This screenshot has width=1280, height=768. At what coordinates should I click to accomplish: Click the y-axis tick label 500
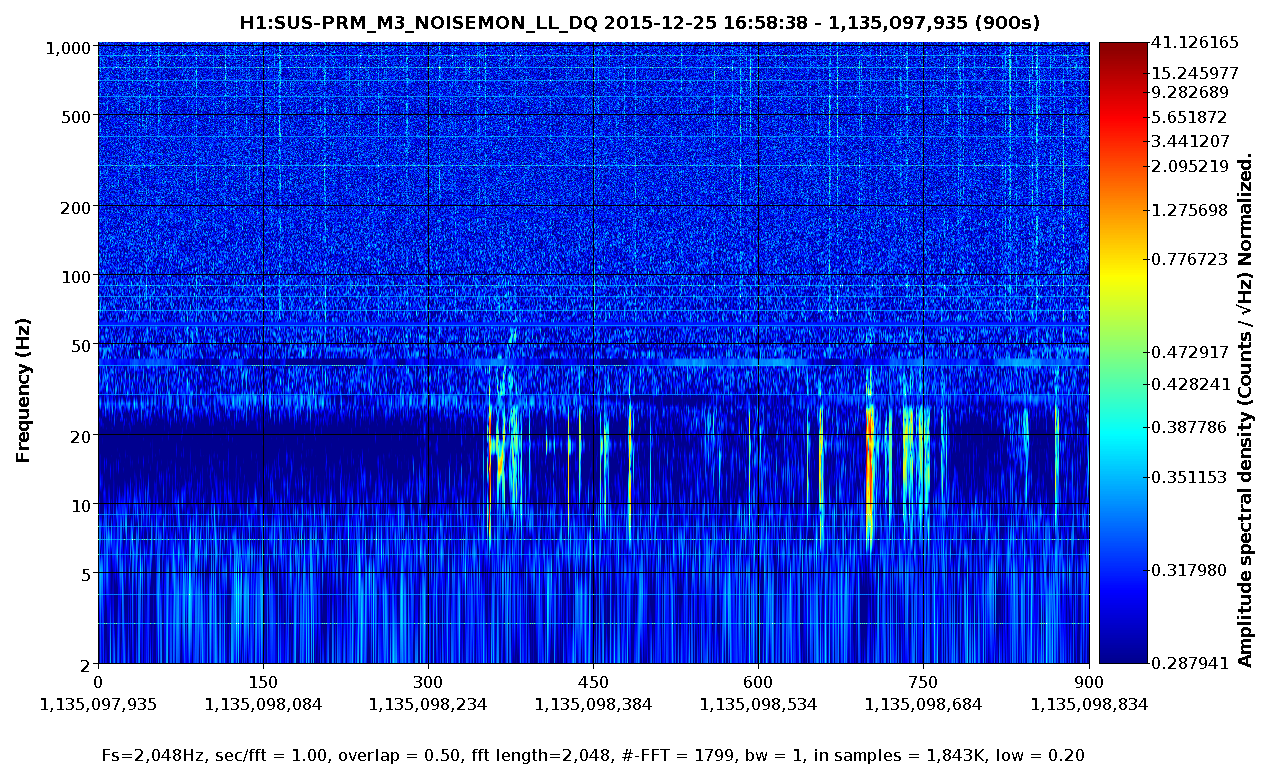pos(78,115)
